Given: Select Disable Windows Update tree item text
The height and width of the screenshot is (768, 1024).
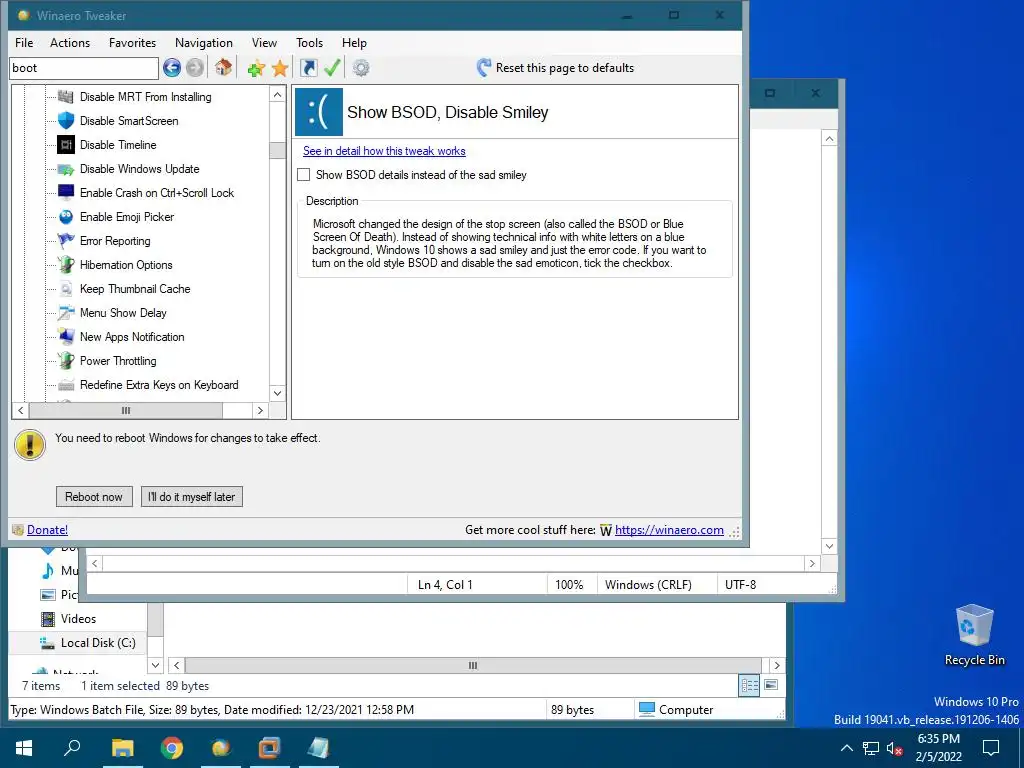Looking at the screenshot, I should tap(140, 169).
